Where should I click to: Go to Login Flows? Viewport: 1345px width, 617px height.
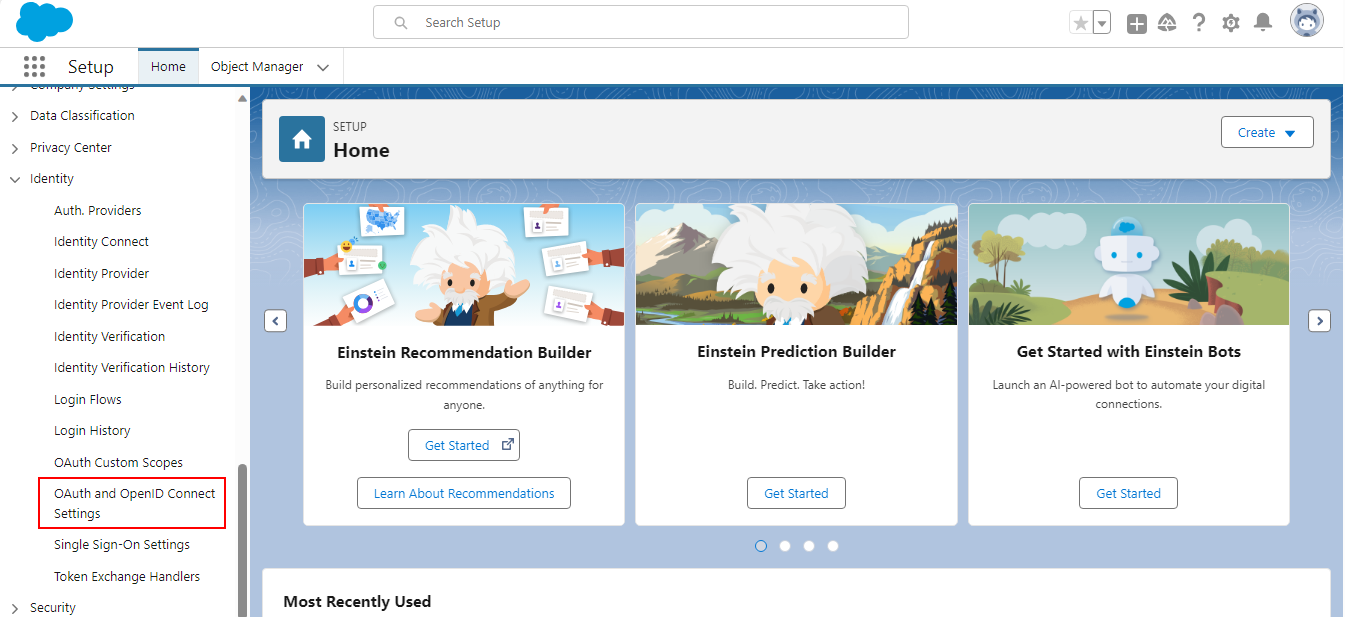click(x=88, y=400)
